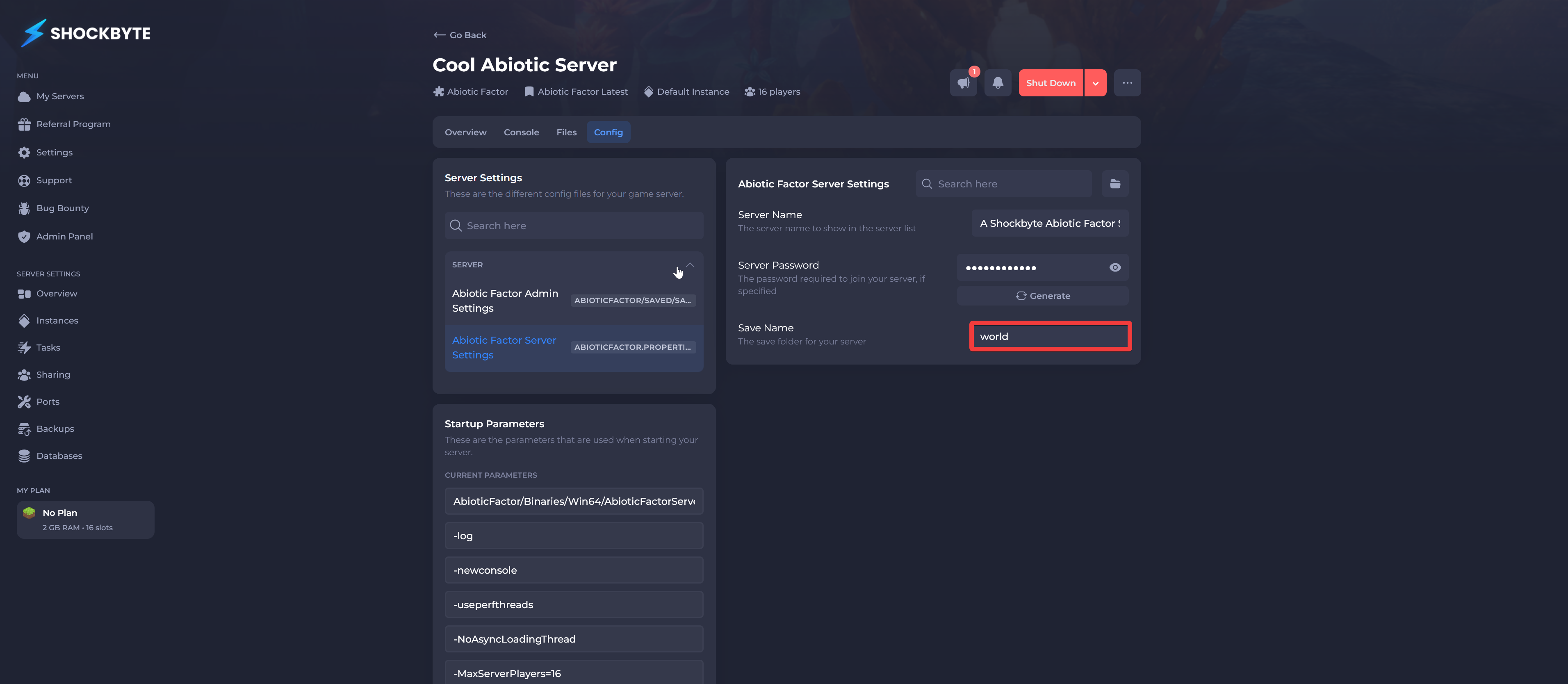Click the Support lifebuoy icon
Image resolution: width=1568 pixels, height=684 pixels.
(x=24, y=180)
